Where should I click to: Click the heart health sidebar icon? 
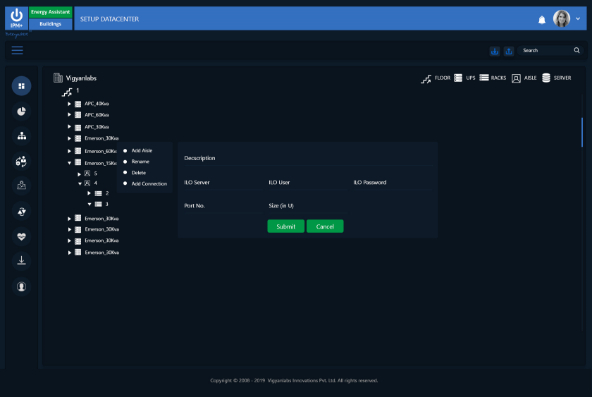(22, 237)
